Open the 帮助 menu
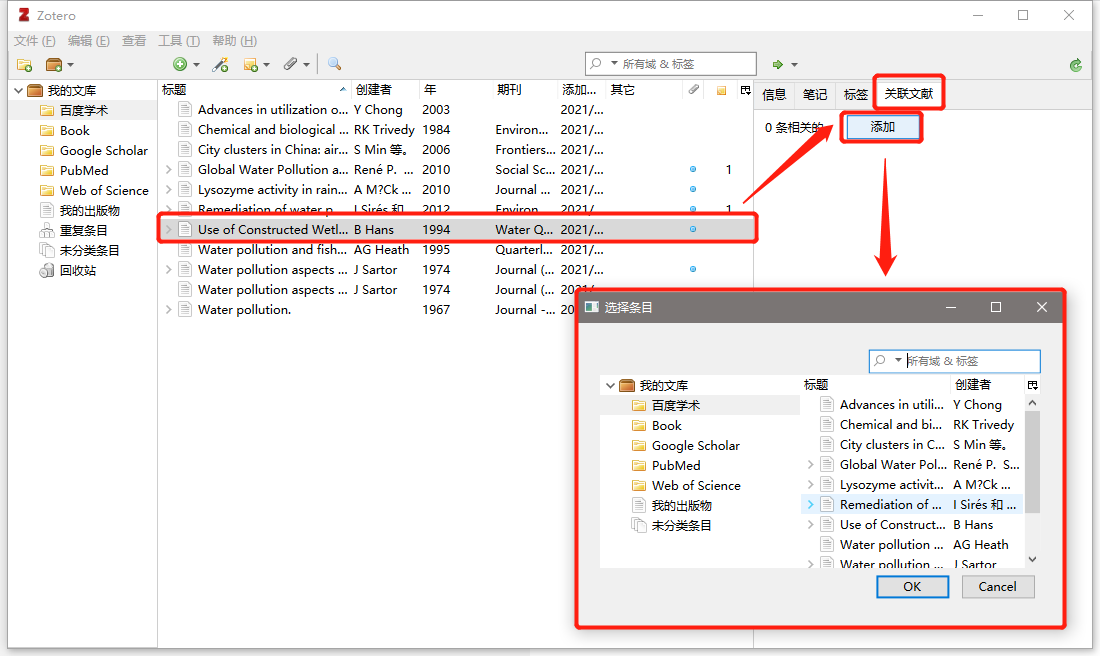 click(234, 41)
